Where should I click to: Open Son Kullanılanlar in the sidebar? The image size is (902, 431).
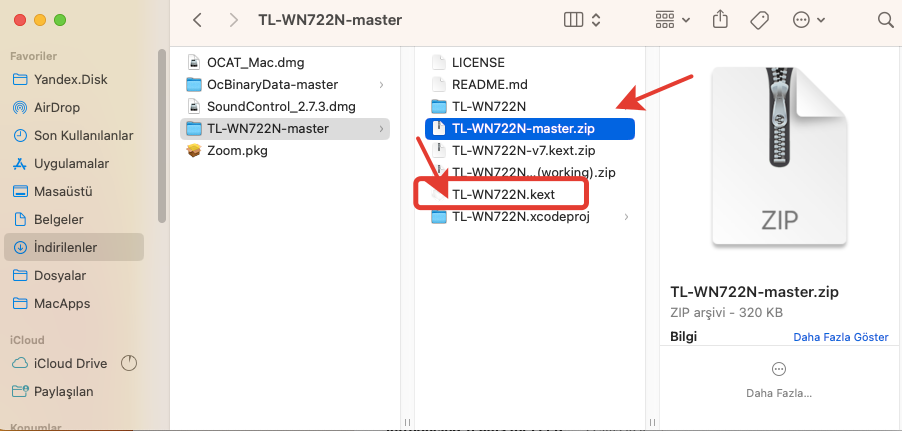pyautogui.click(x=74, y=136)
